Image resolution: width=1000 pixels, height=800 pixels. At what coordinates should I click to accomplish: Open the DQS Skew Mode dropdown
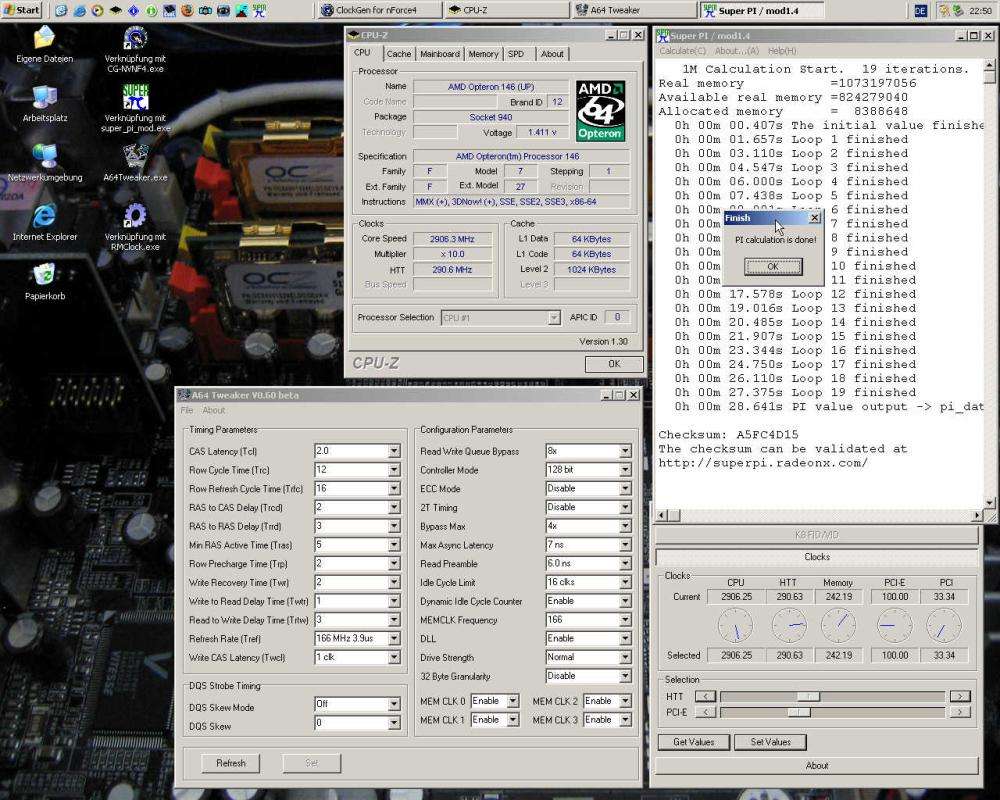393,704
